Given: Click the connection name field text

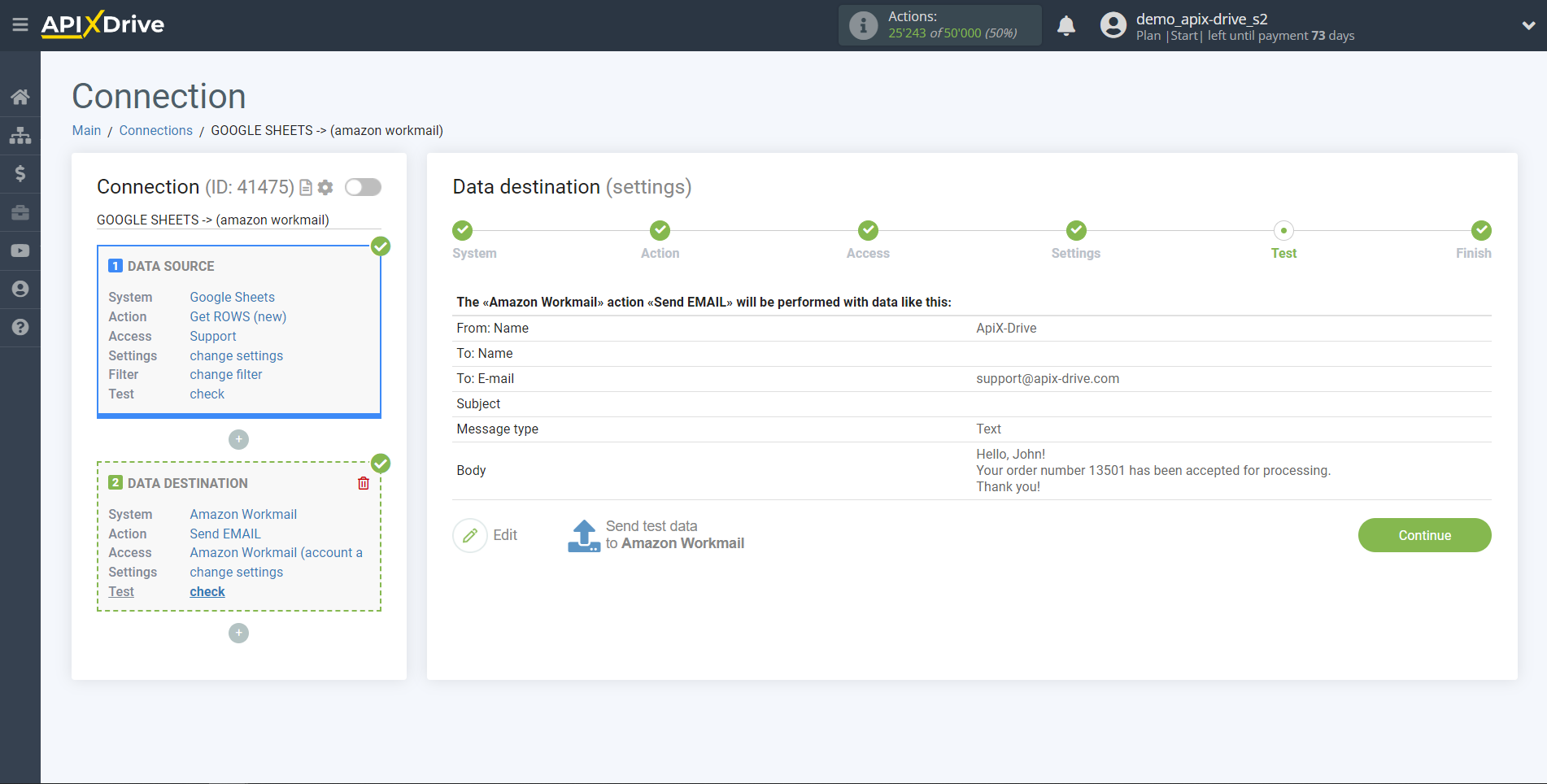Looking at the screenshot, I should click(238, 220).
